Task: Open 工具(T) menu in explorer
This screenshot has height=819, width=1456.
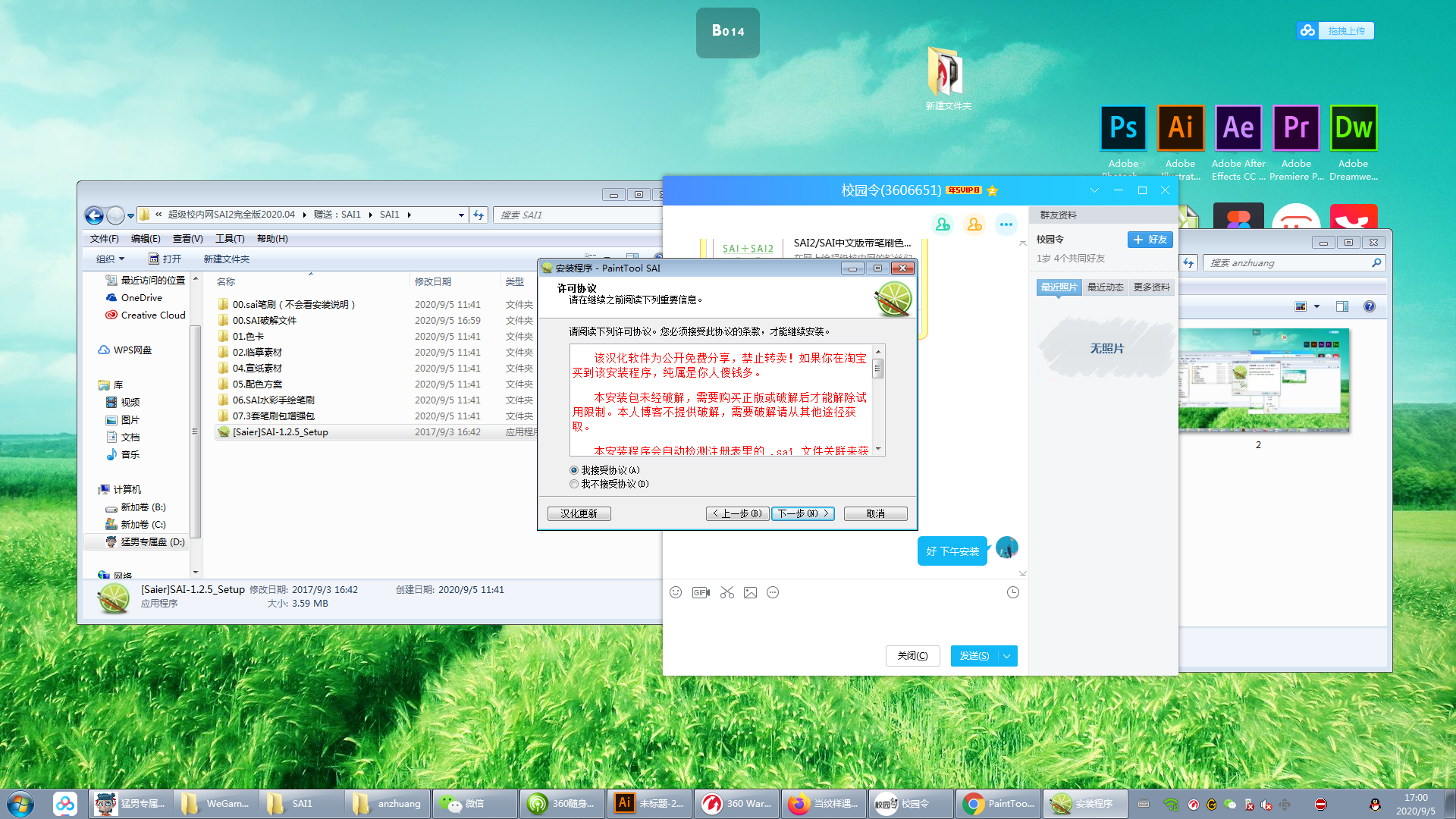Action: pos(230,239)
